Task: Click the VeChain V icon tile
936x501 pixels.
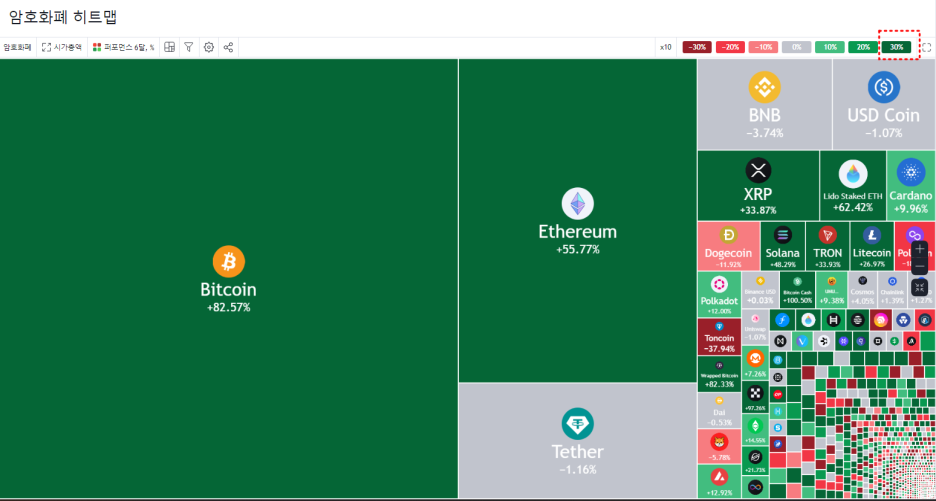Action: click(802, 342)
